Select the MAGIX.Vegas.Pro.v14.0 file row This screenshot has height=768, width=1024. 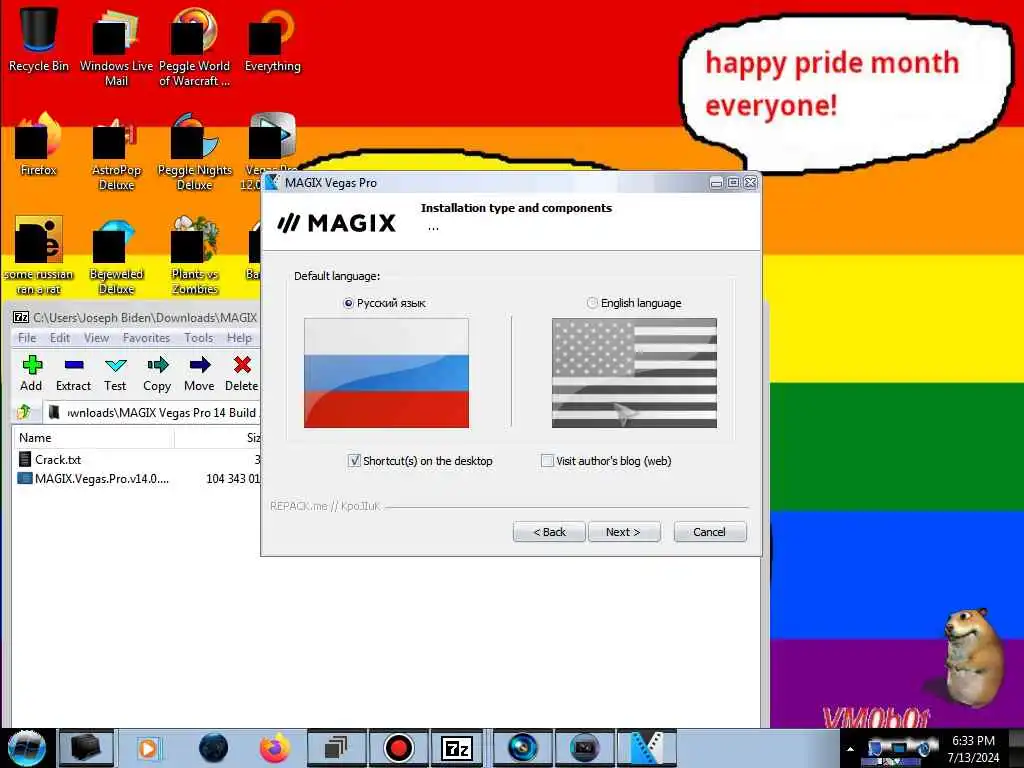(x=137, y=479)
